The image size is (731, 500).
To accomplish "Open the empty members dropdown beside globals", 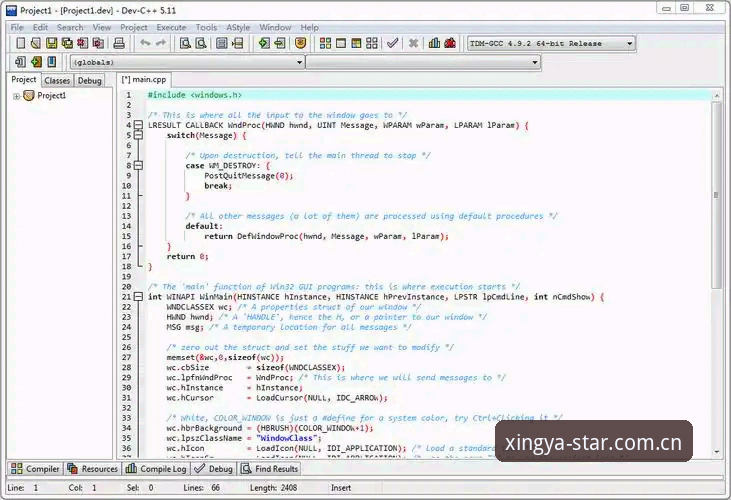I will (423, 62).
